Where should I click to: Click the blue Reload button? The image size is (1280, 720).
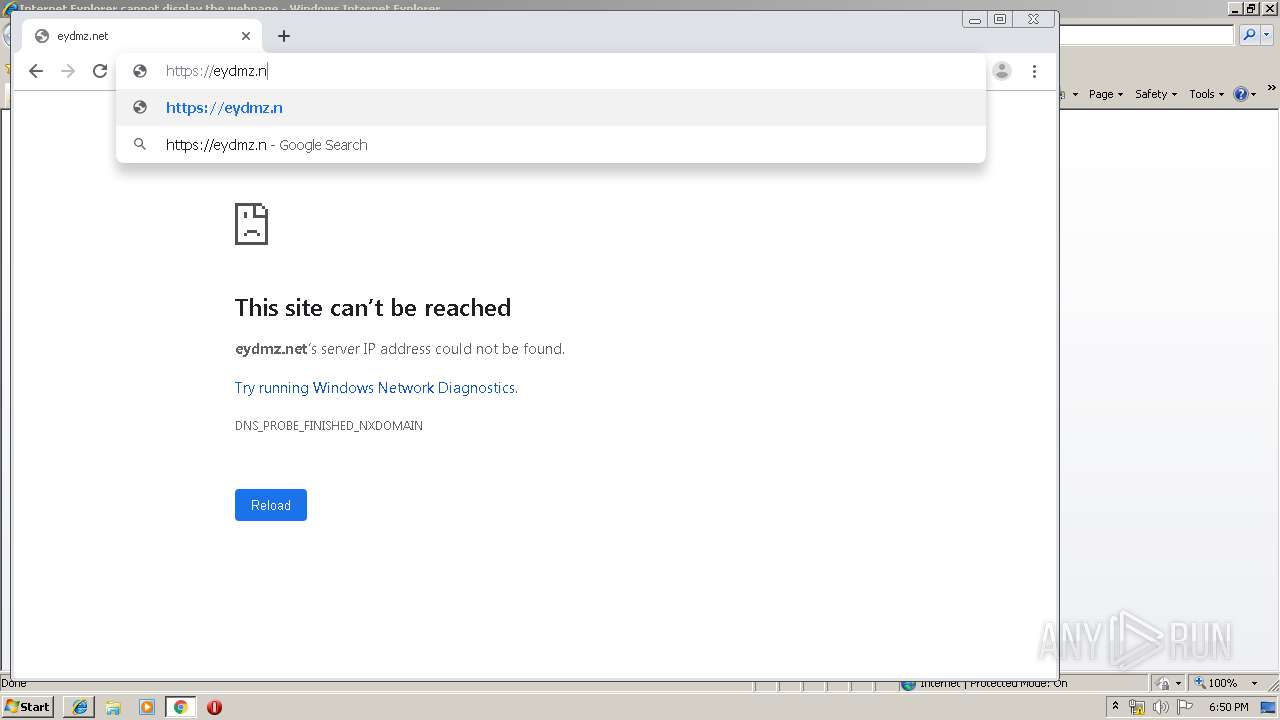(x=271, y=505)
